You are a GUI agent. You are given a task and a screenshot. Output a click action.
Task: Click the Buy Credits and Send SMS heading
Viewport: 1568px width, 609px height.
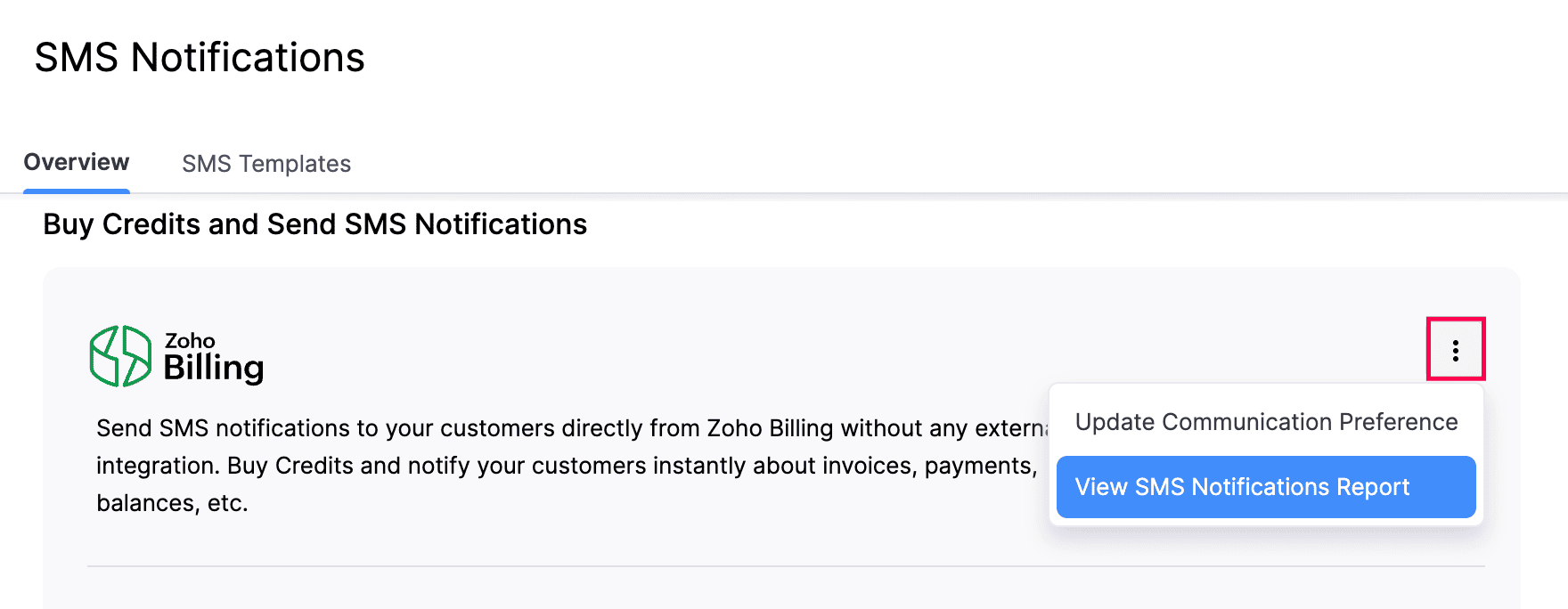coord(314,224)
